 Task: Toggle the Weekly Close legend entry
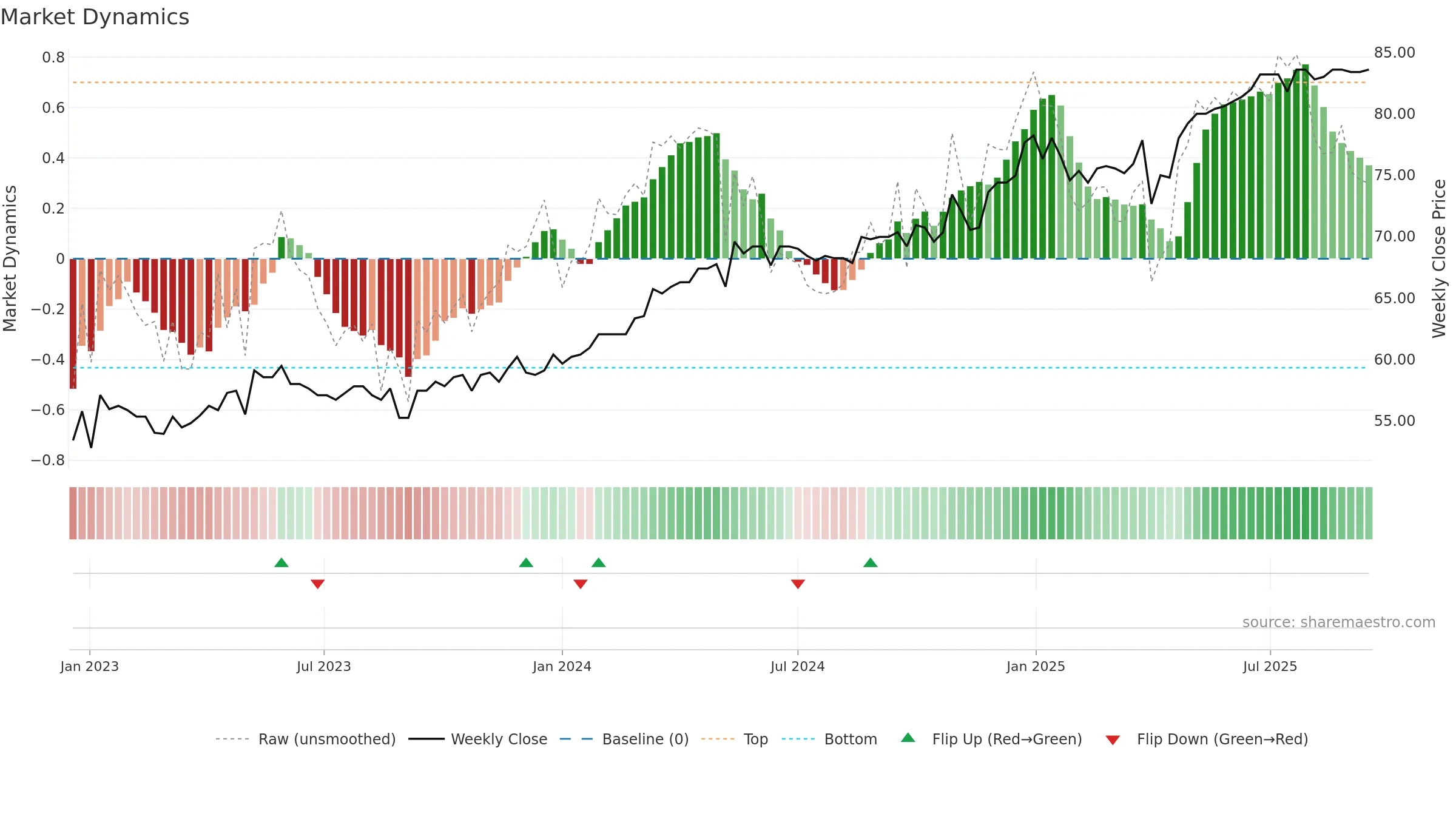477,739
